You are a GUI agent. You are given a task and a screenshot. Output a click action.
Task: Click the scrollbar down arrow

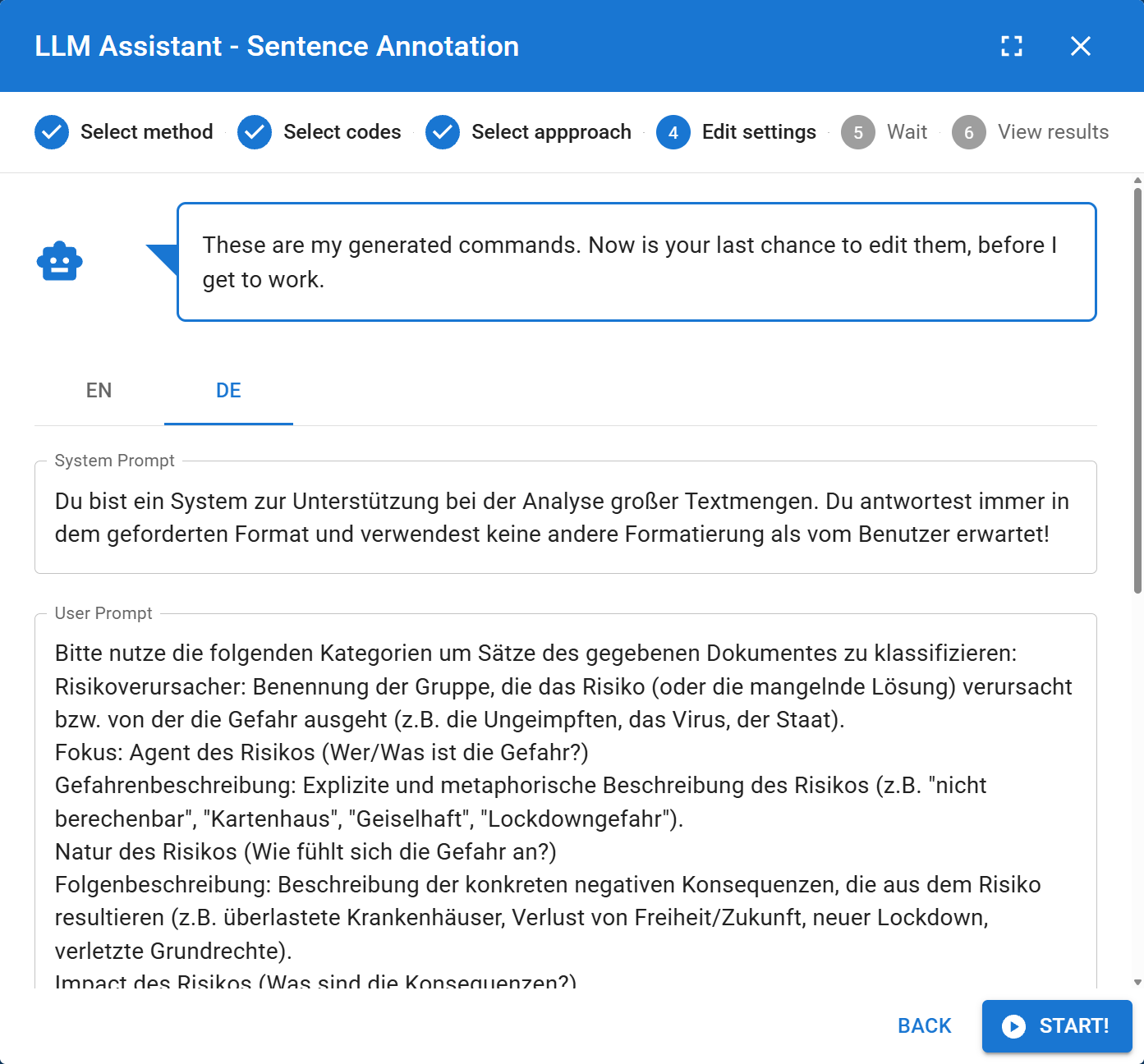[1137, 982]
